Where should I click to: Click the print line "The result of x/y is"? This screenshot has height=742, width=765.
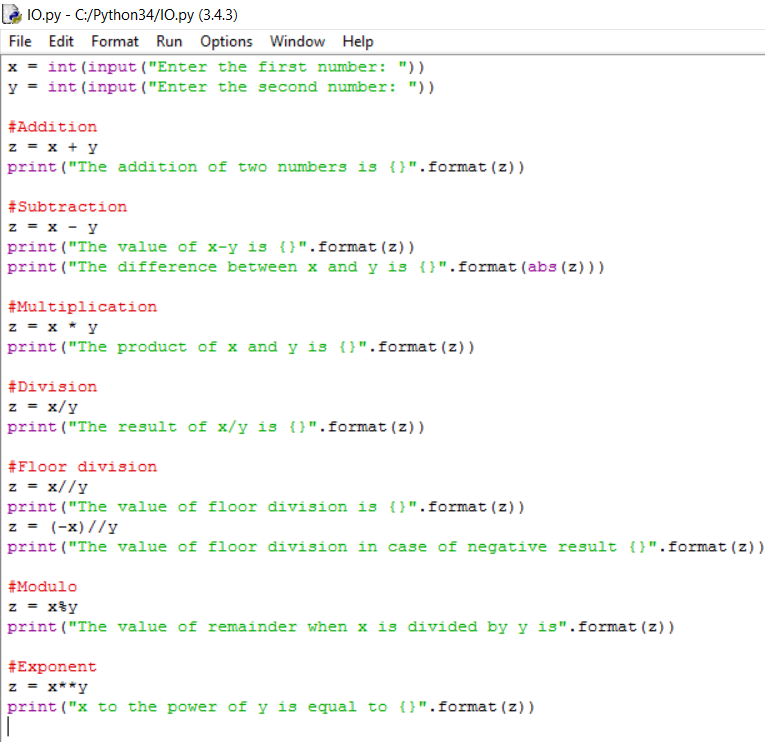point(216,427)
